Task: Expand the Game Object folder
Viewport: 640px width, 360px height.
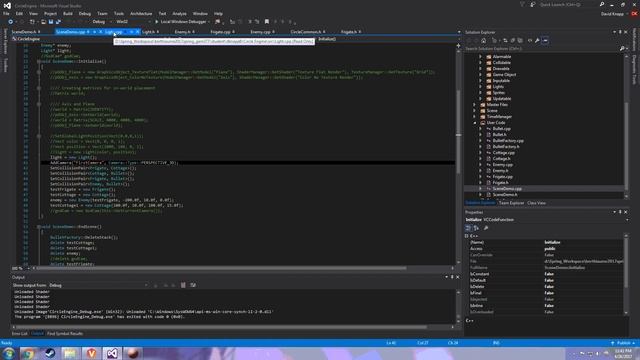Action: tap(480, 75)
